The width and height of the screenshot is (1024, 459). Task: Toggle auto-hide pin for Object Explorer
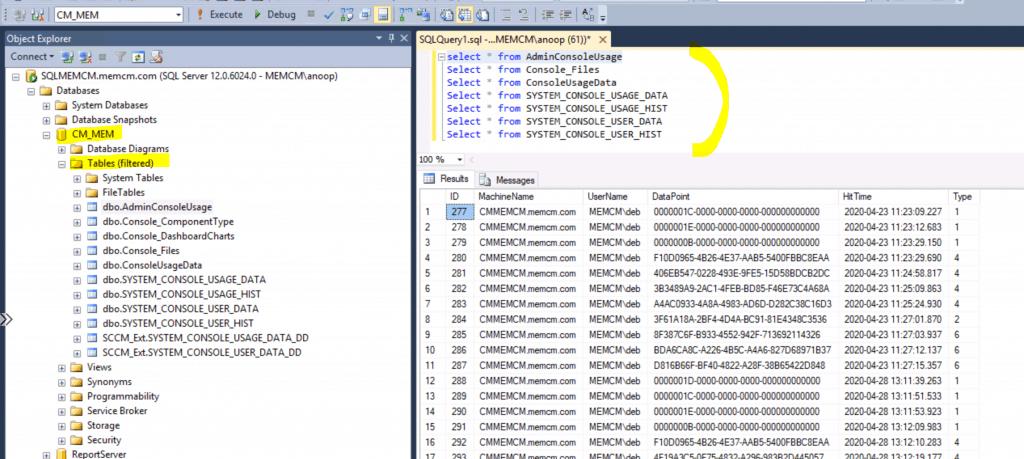point(391,39)
